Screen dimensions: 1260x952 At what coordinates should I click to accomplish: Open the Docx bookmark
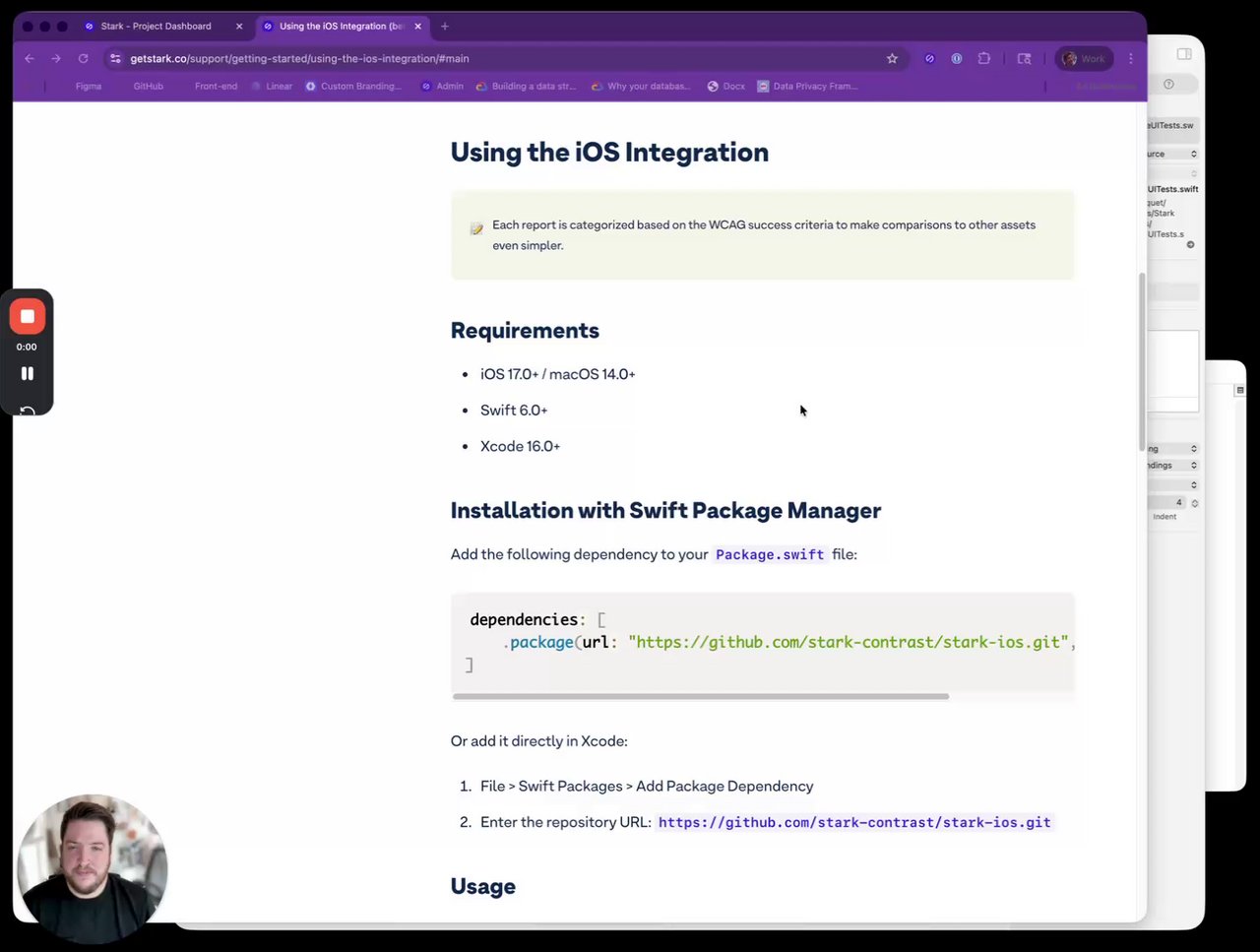(x=726, y=87)
